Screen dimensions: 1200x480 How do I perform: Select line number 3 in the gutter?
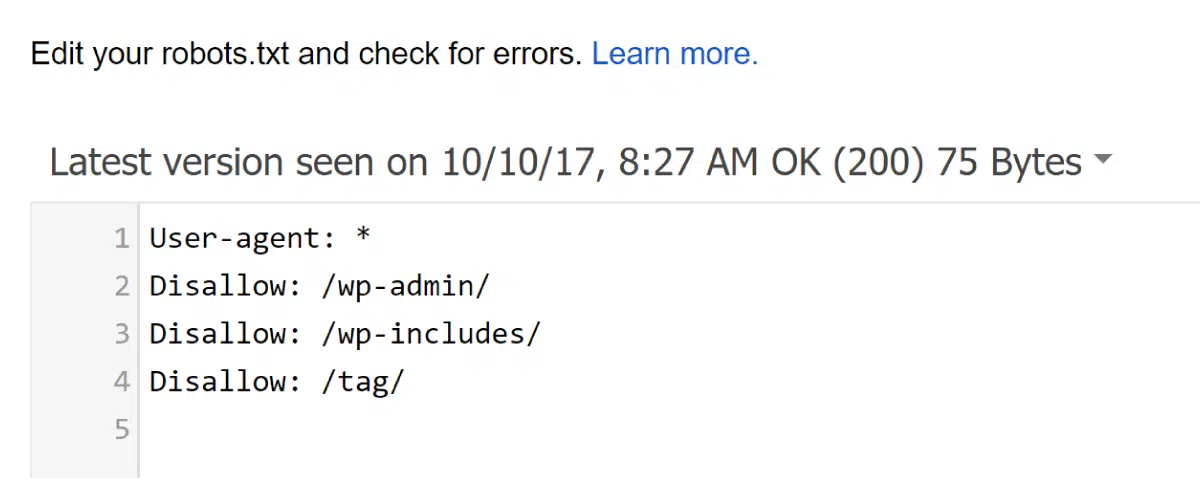click(x=121, y=333)
